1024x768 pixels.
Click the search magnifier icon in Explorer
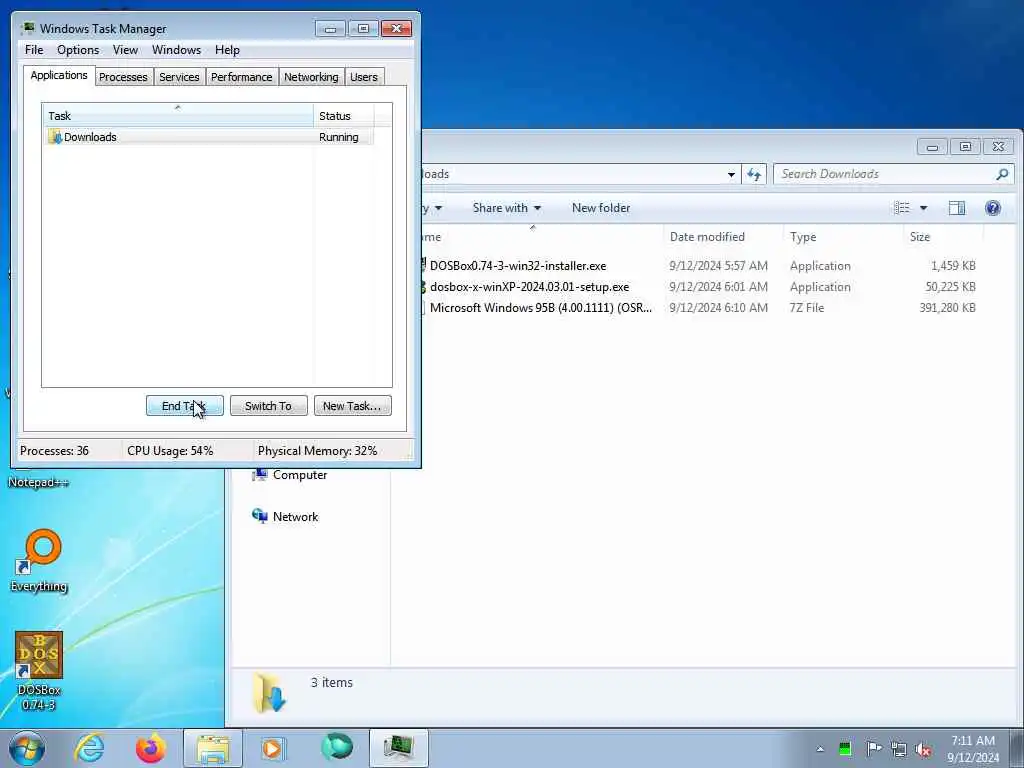click(1002, 174)
